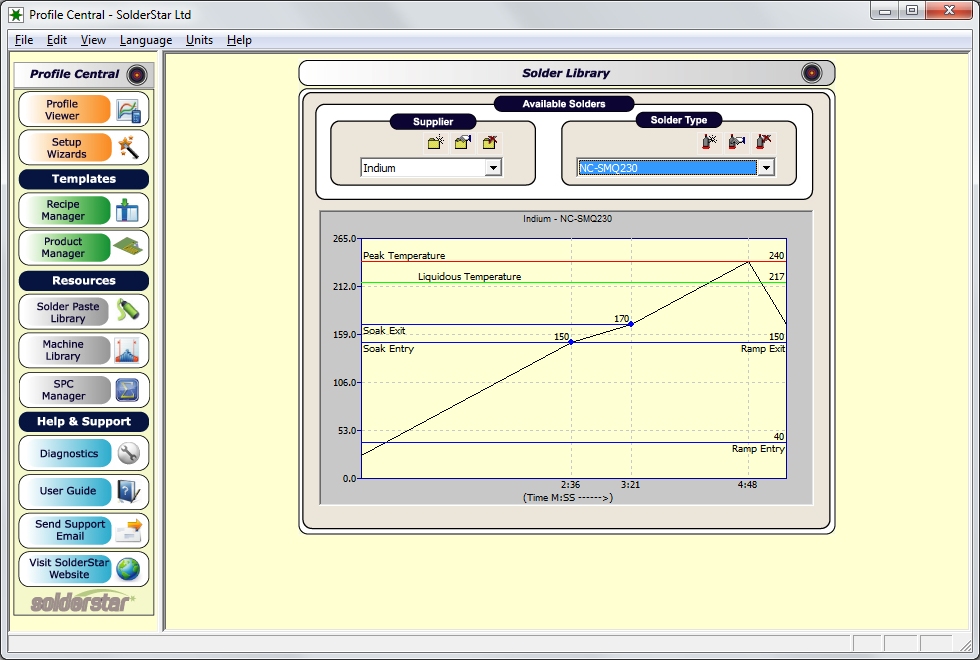
Task: Click the Setup Wizards wand icon
Action: pos(129,148)
